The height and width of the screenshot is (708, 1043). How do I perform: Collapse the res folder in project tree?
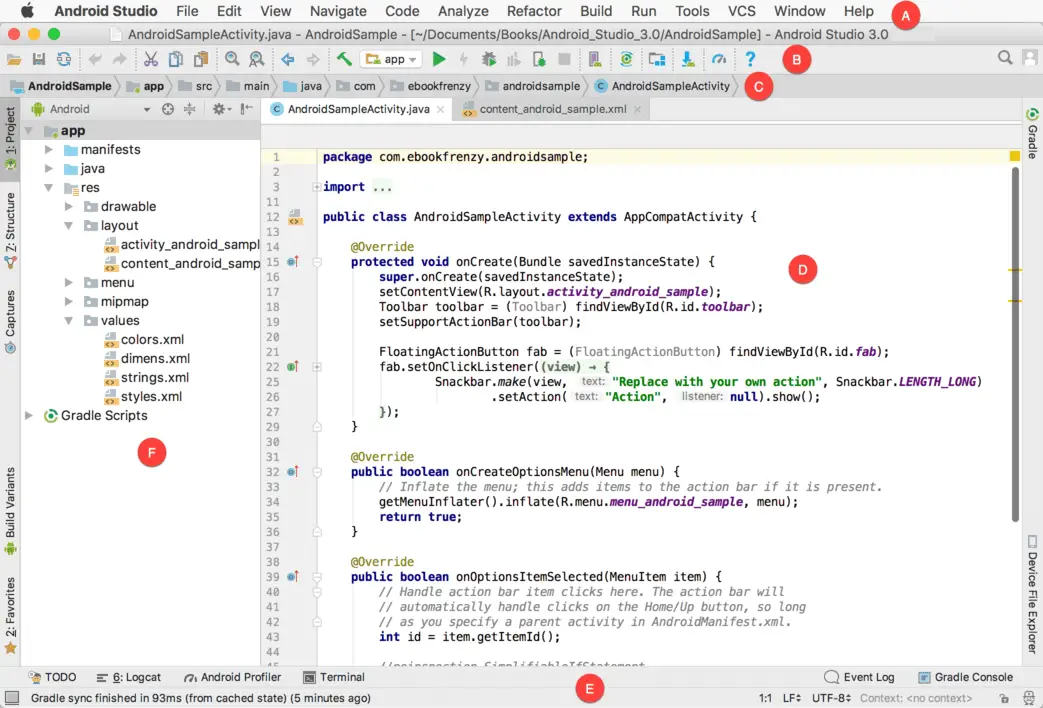48,188
